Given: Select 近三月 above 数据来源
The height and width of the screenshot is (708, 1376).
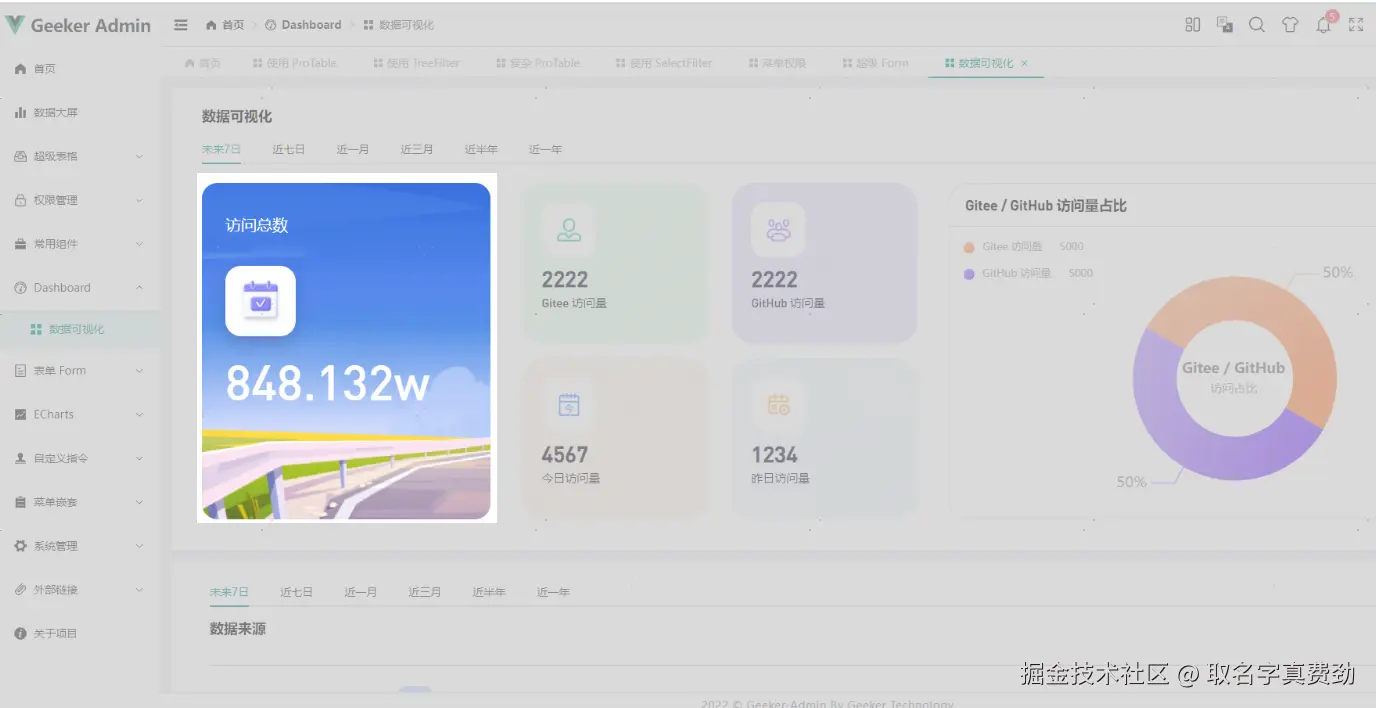Looking at the screenshot, I should (x=425, y=592).
